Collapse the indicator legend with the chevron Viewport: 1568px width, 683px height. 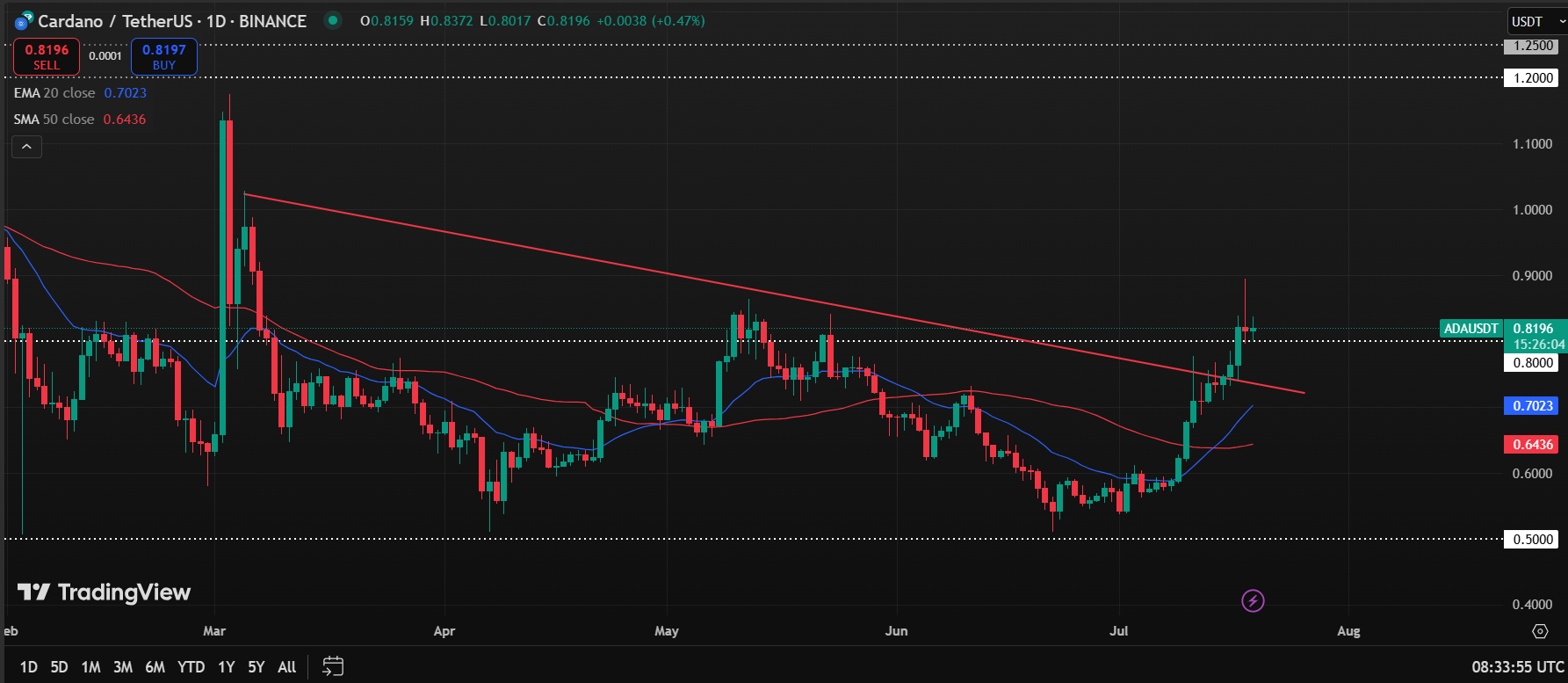26,147
